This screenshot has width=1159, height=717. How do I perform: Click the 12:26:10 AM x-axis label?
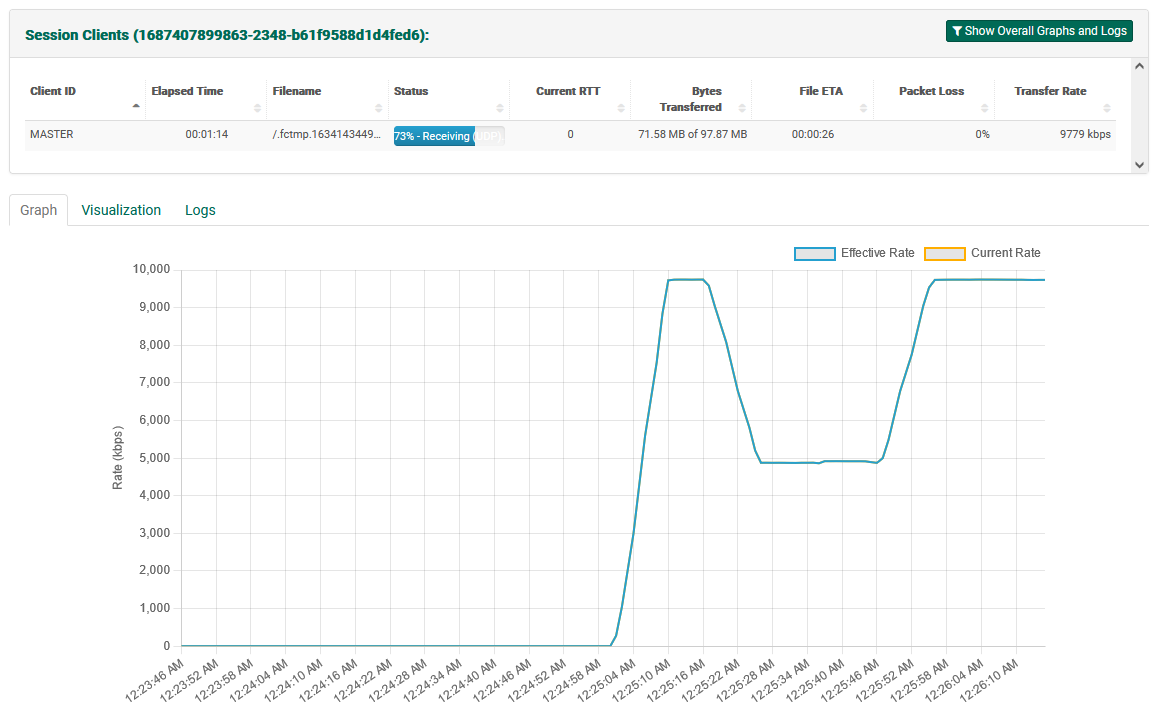pyautogui.click(x=988, y=681)
